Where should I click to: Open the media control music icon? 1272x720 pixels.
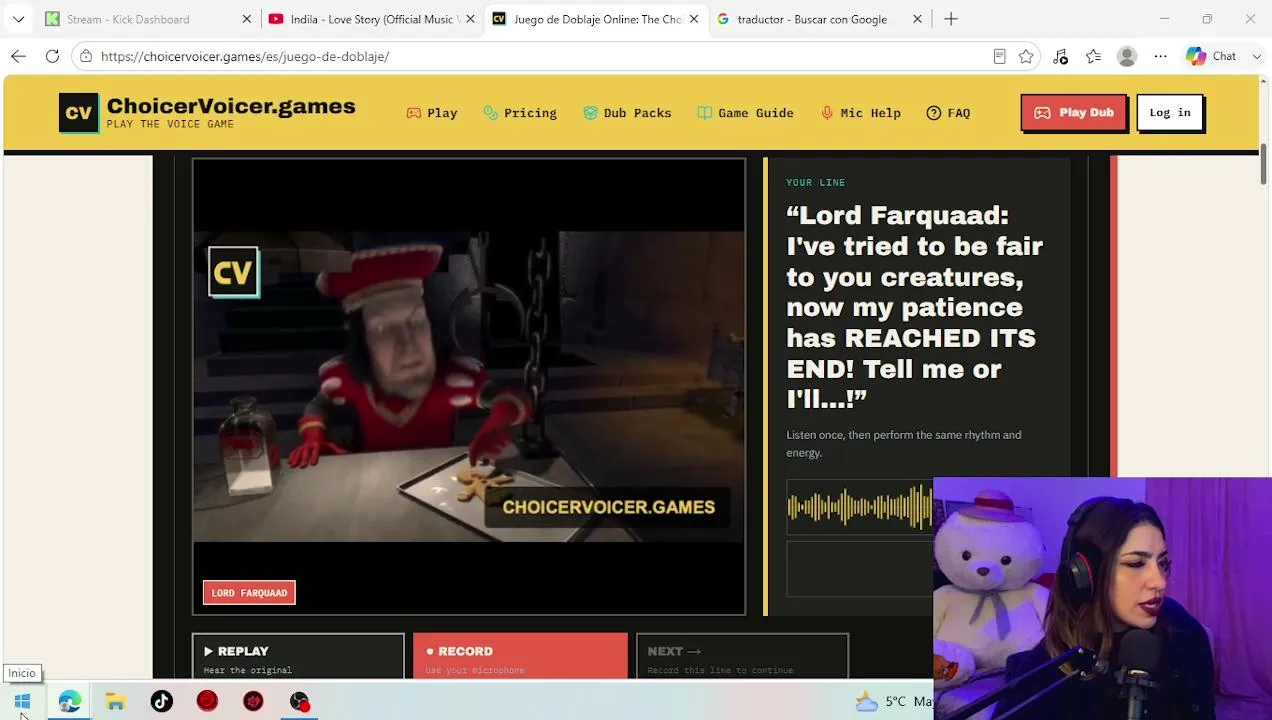(x=1060, y=56)
